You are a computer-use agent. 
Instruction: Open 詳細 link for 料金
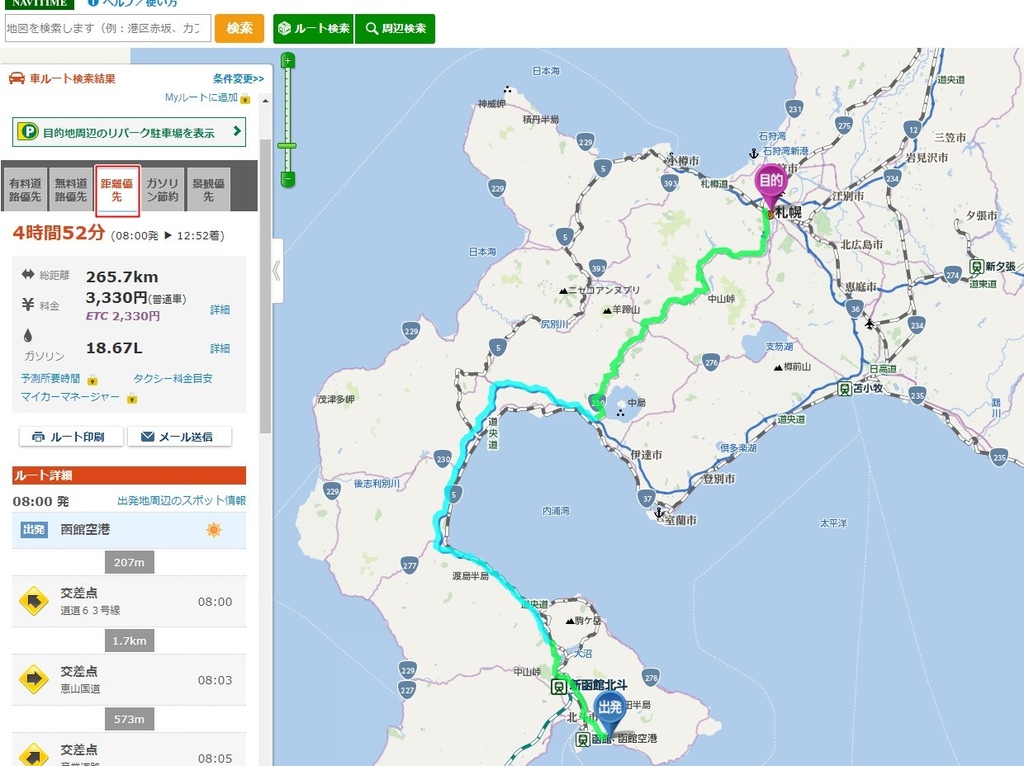pos(220,310)
